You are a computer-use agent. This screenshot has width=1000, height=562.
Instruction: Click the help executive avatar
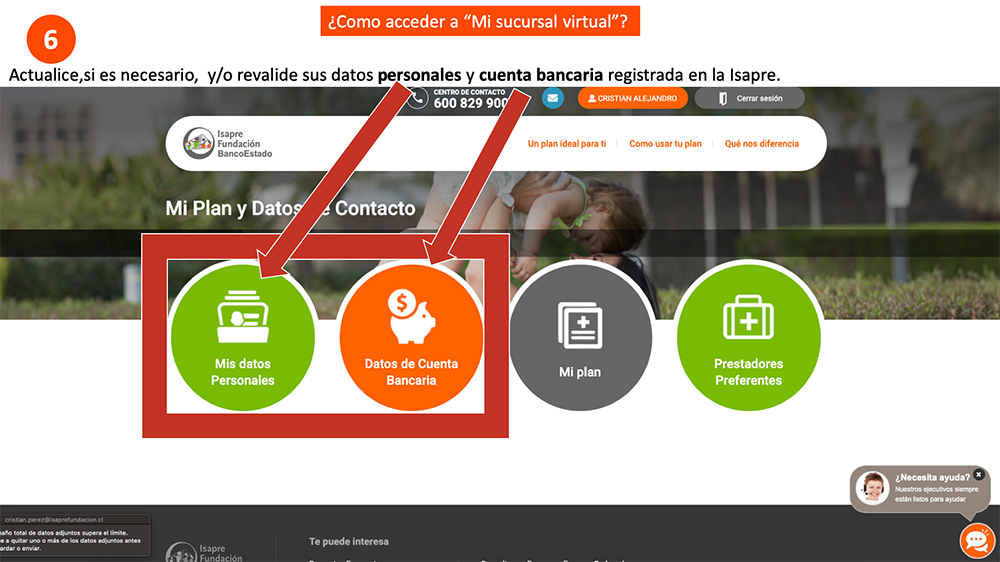[x=872, y=488]
